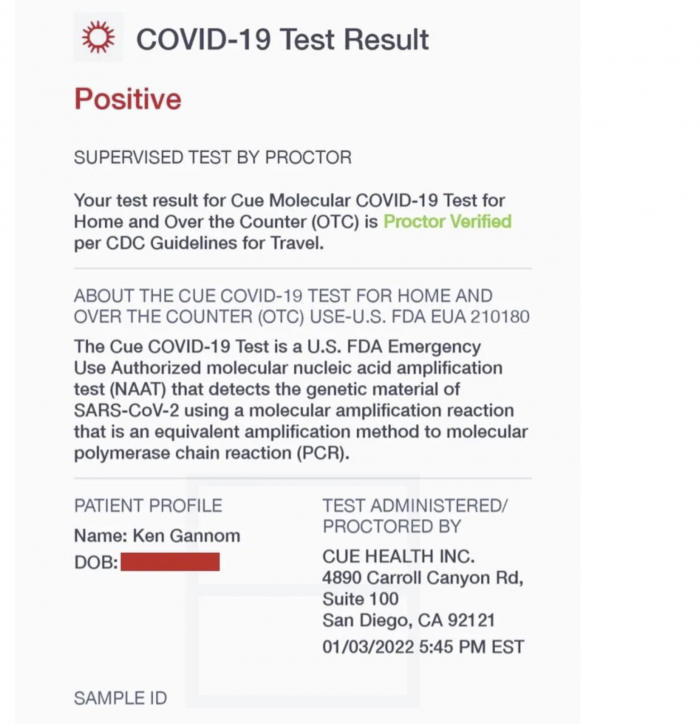
Task: Click the Cue Health Inc. name
Action: point(398,556)
